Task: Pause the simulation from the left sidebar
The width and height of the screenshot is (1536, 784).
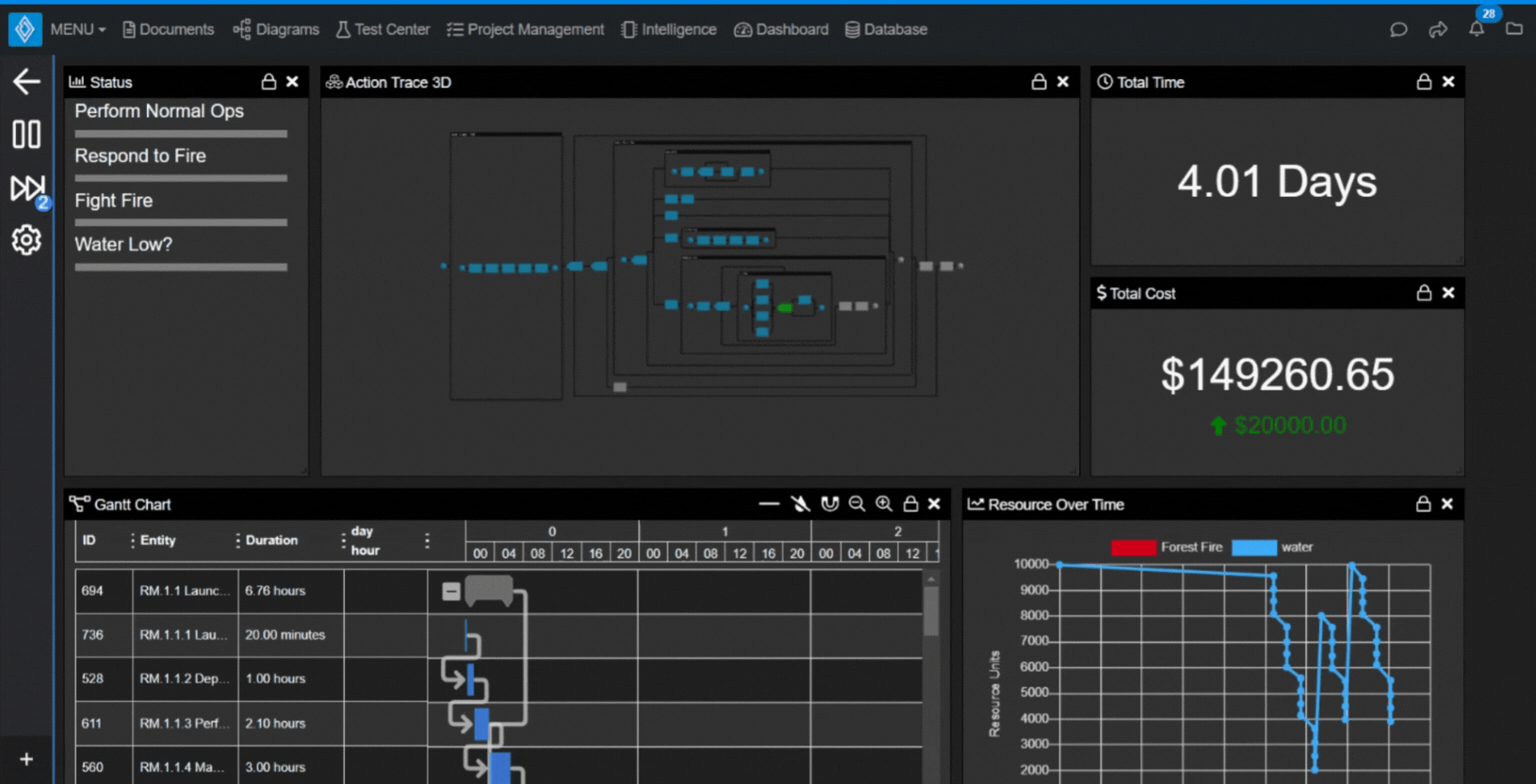Action: click(x=26, y=134)
